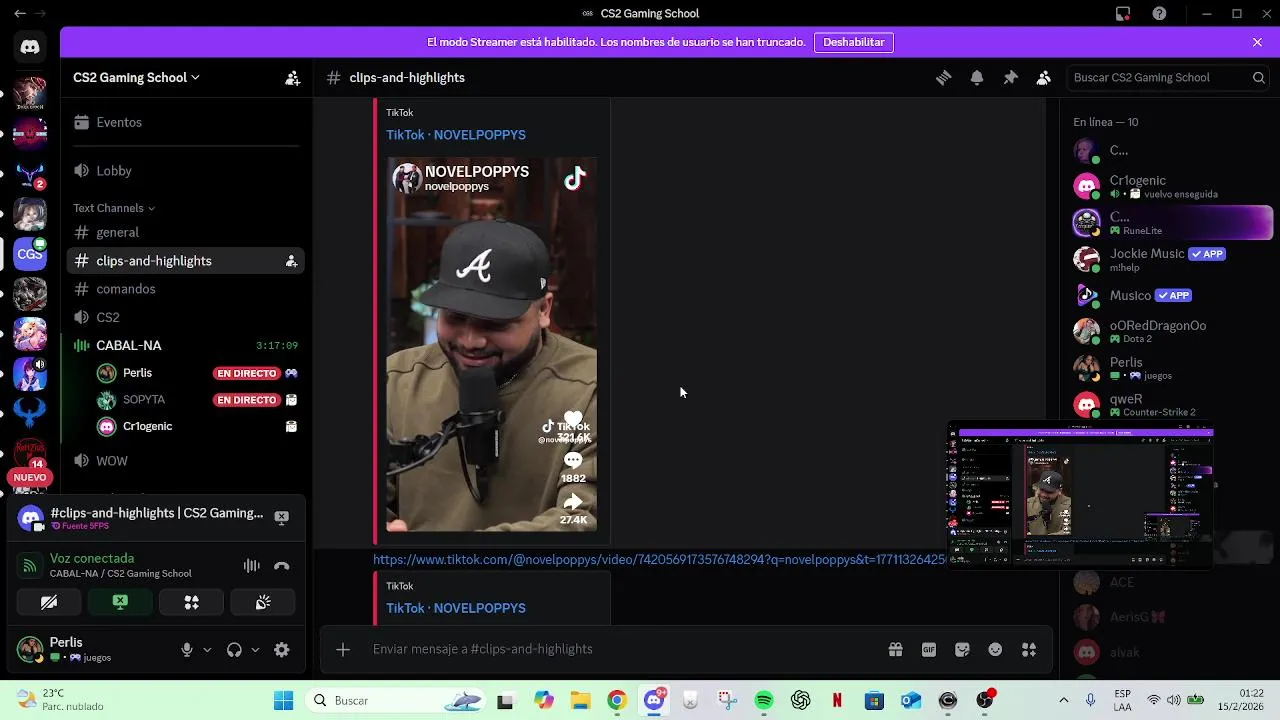Open gift icon in message bar
Screen dimensions: 1280x720
point(896,649)
